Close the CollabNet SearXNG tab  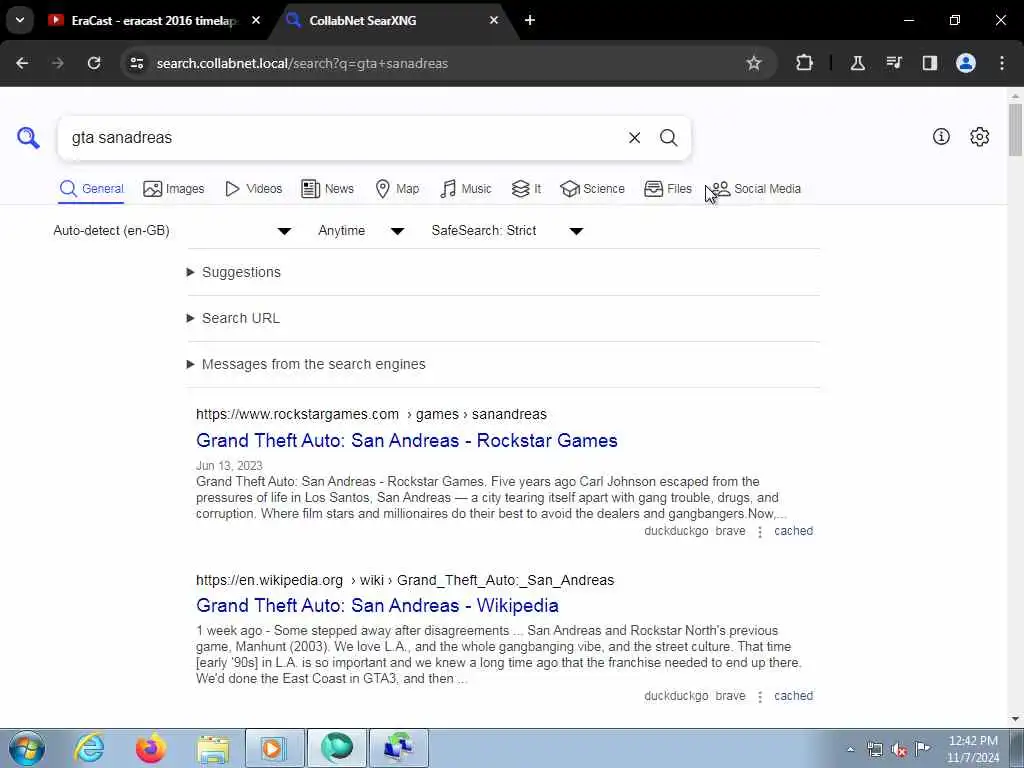pos(494,20)
